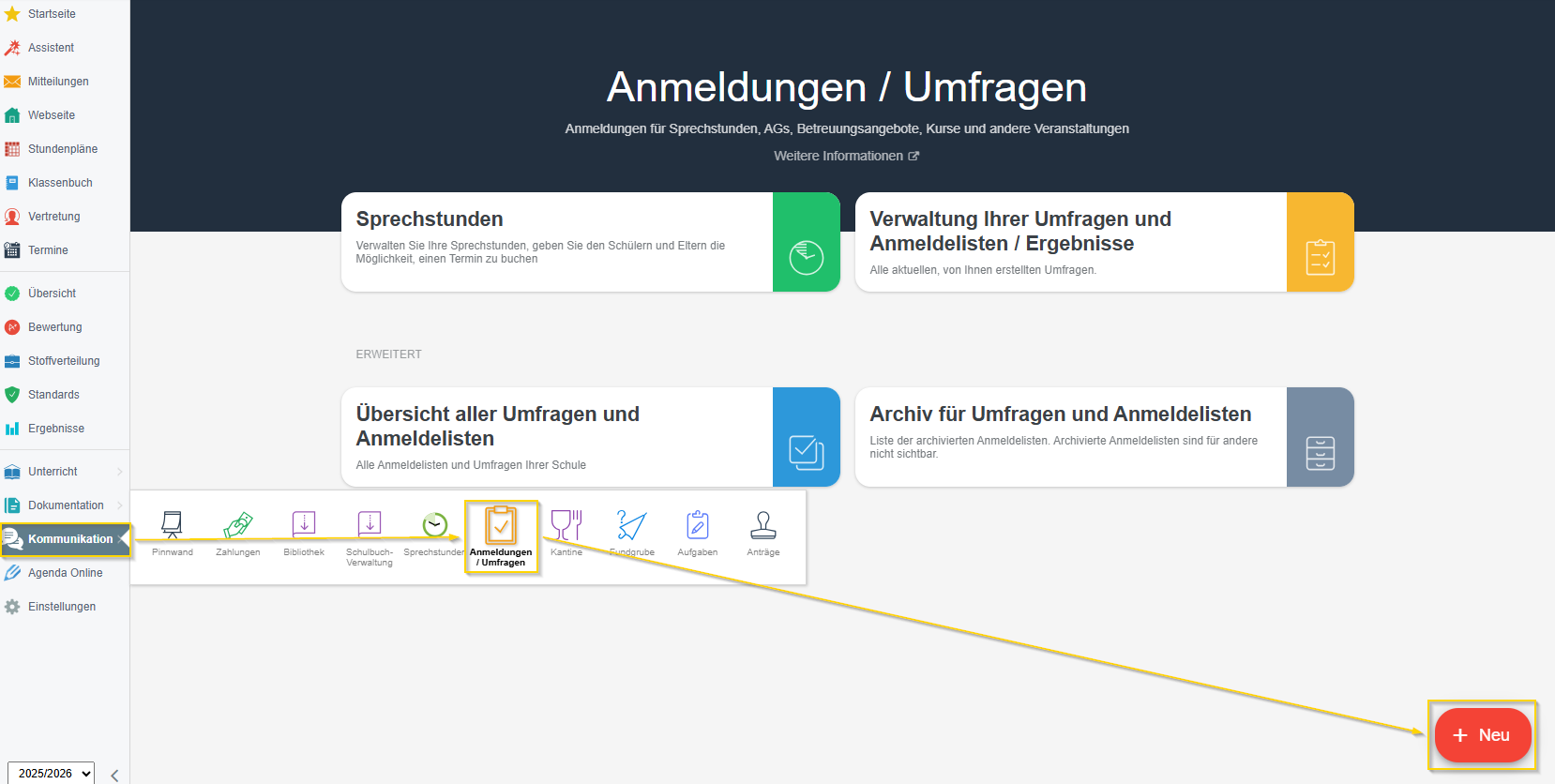The width and height of the screenshot is (1555, 784).
Task: Expand the Dokumentation sidebar submenu
Action: click(x=64, y=505)
